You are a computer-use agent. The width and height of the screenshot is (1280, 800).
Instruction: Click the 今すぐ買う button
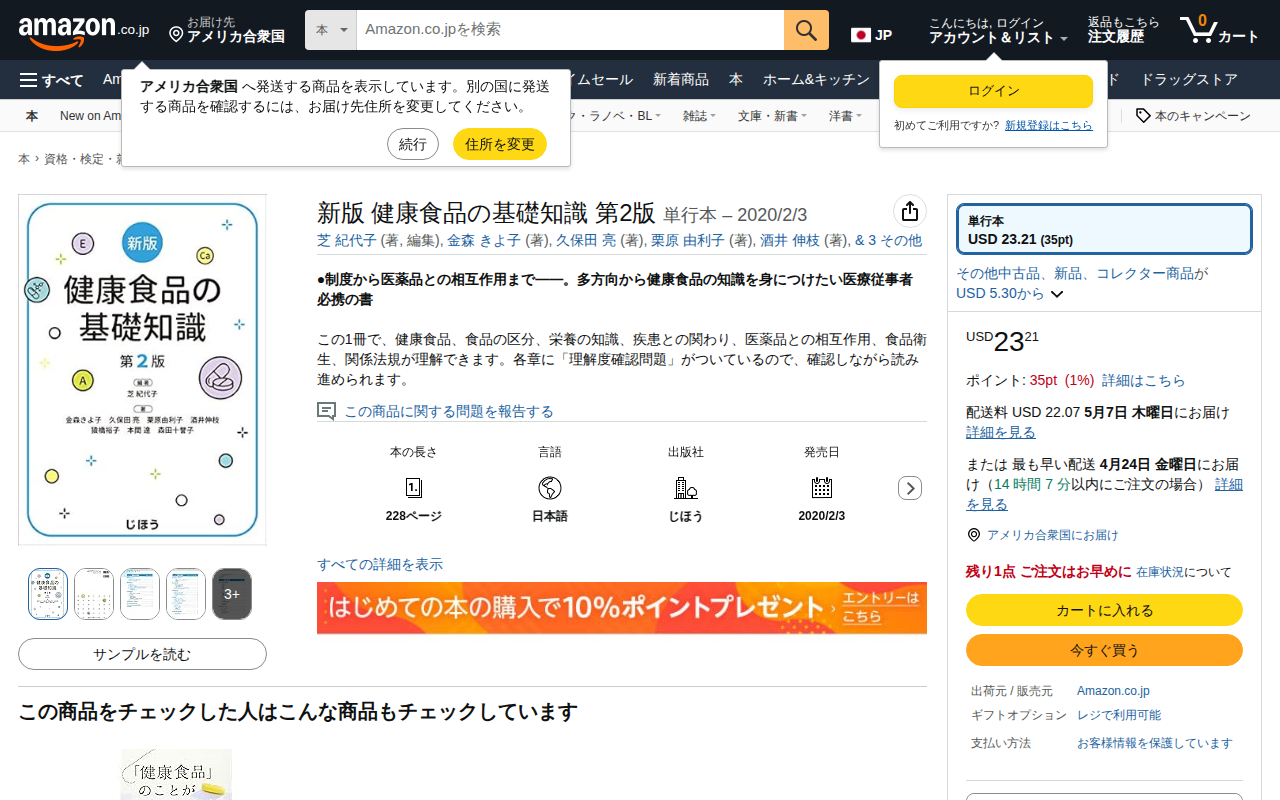(1104, 650)
